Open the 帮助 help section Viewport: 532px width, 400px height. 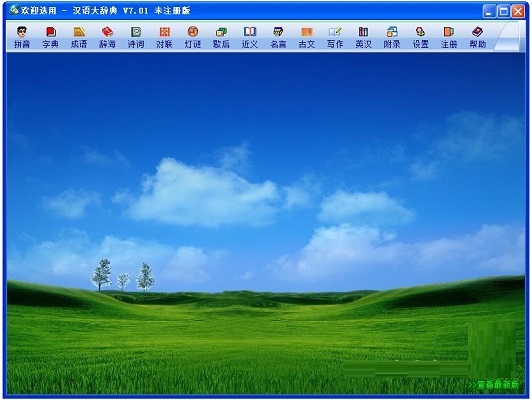click(477, 37)
